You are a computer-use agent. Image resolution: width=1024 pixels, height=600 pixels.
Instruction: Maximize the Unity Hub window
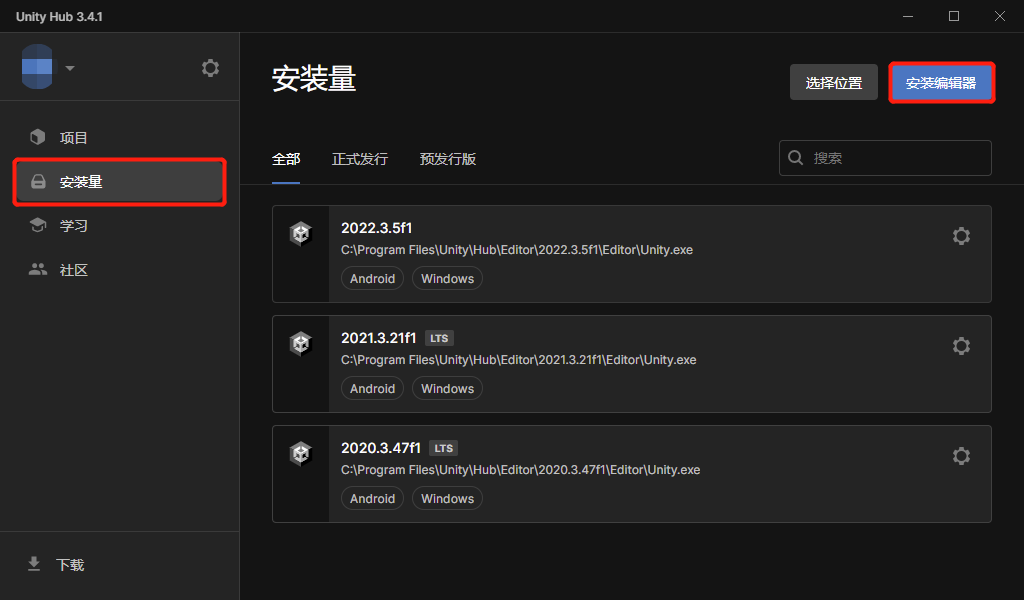pyautogui.click(x=954, y=16)
